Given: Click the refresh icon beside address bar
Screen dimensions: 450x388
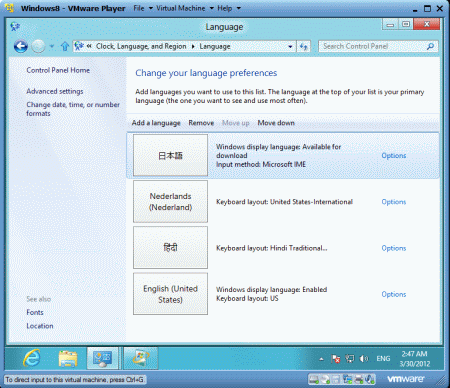Looking at the screenshot, I should coord(303,47).
